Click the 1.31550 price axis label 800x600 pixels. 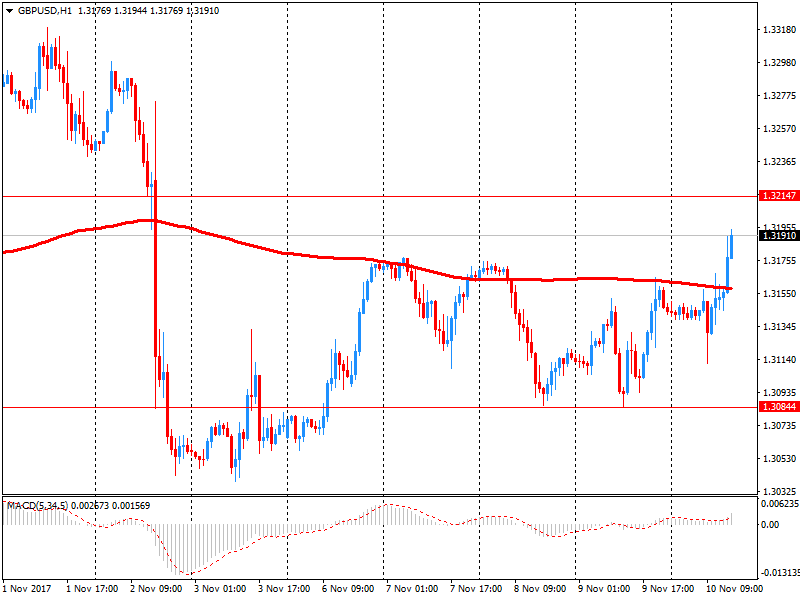tap(779, 294)
